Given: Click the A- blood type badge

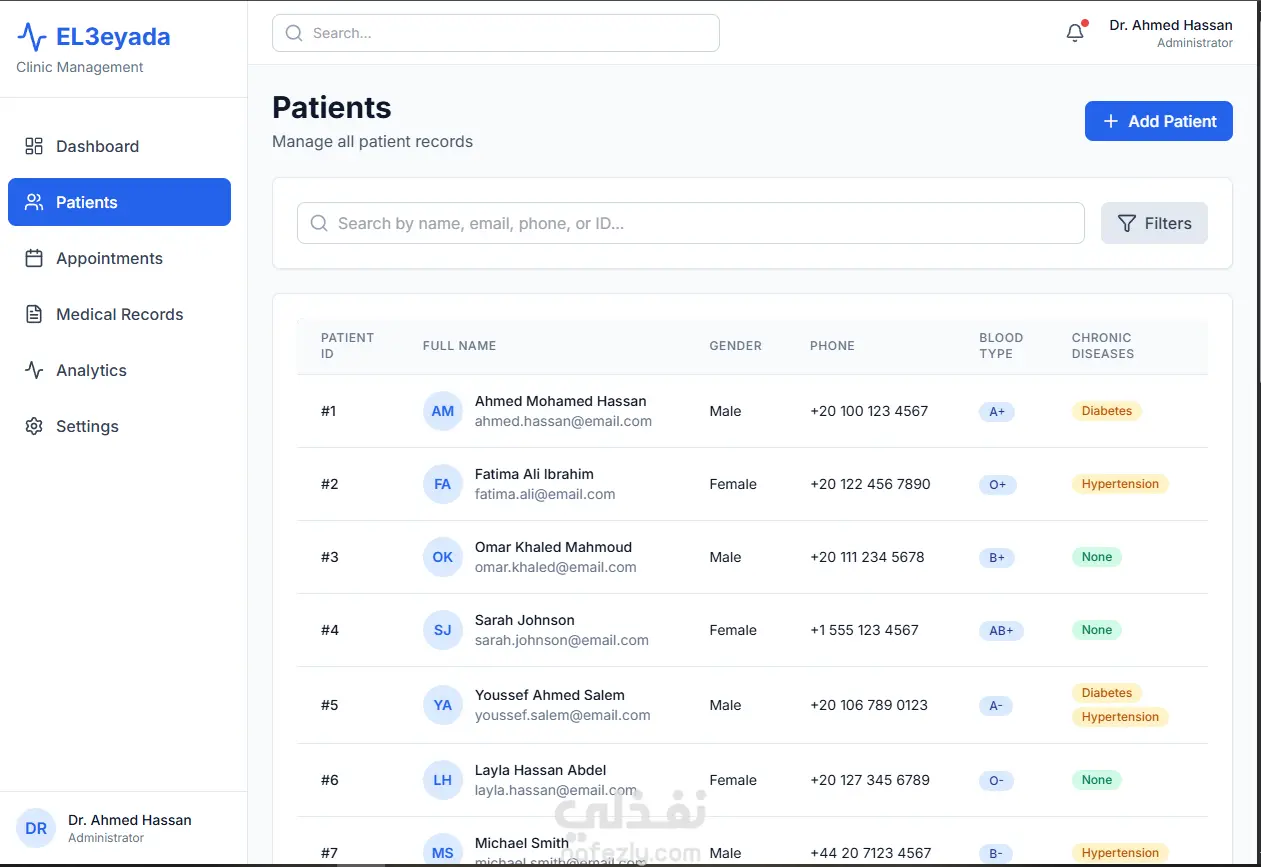Looking at the screenshot, I should pos(996,705).
